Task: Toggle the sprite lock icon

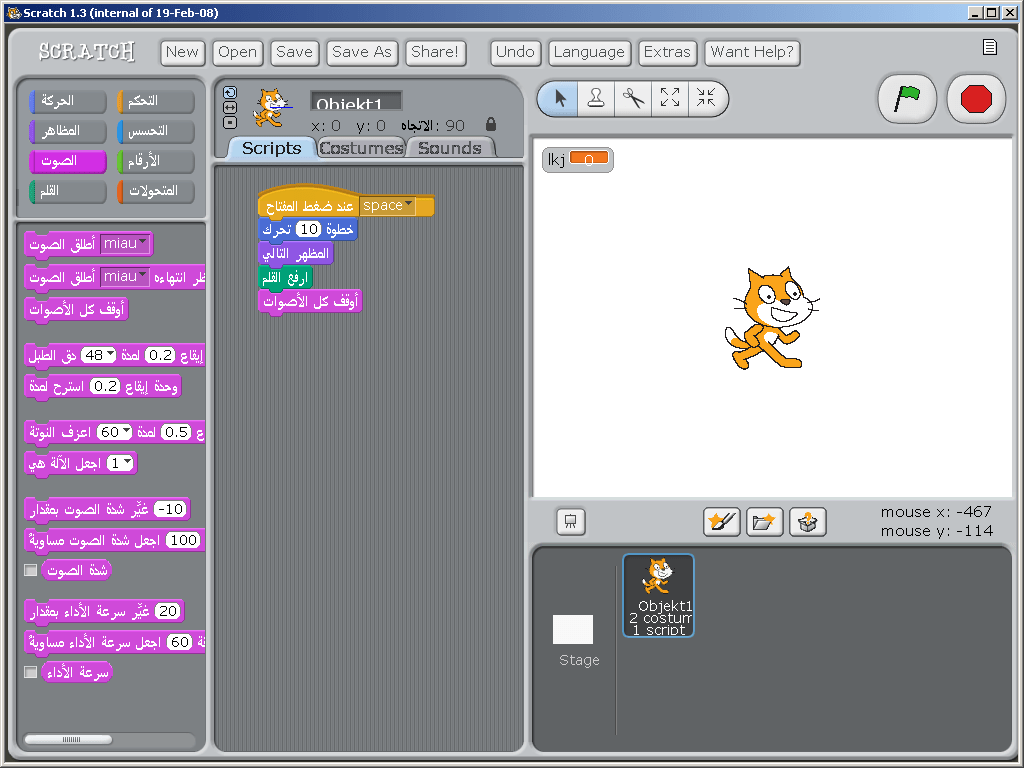Action: coord(490,125)
